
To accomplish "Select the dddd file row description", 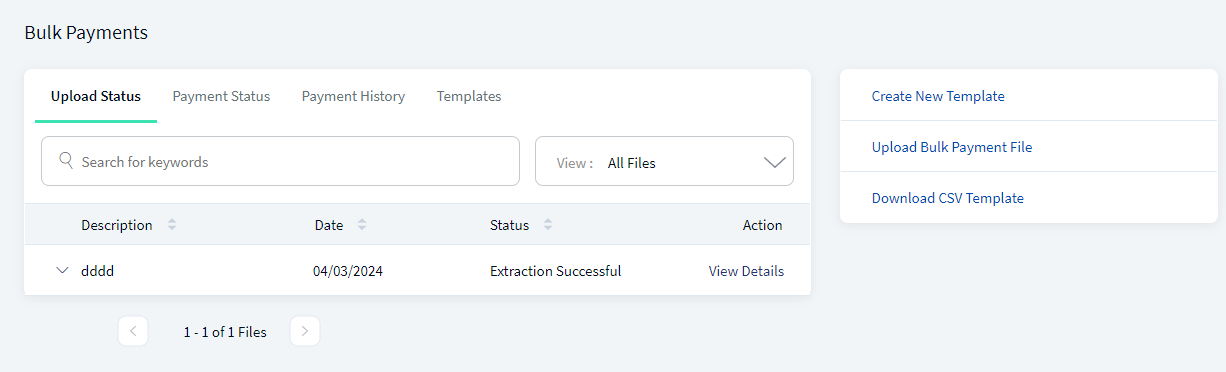I will (97, 271).
